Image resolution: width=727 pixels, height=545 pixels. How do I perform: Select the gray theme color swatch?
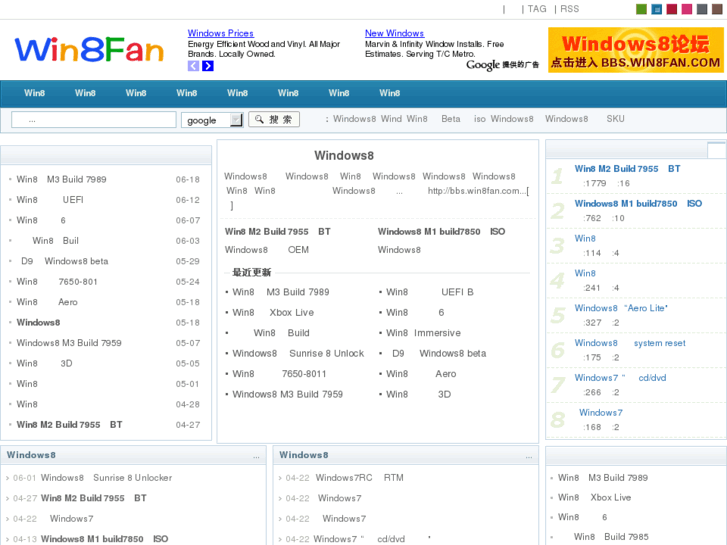coord(702,9)
